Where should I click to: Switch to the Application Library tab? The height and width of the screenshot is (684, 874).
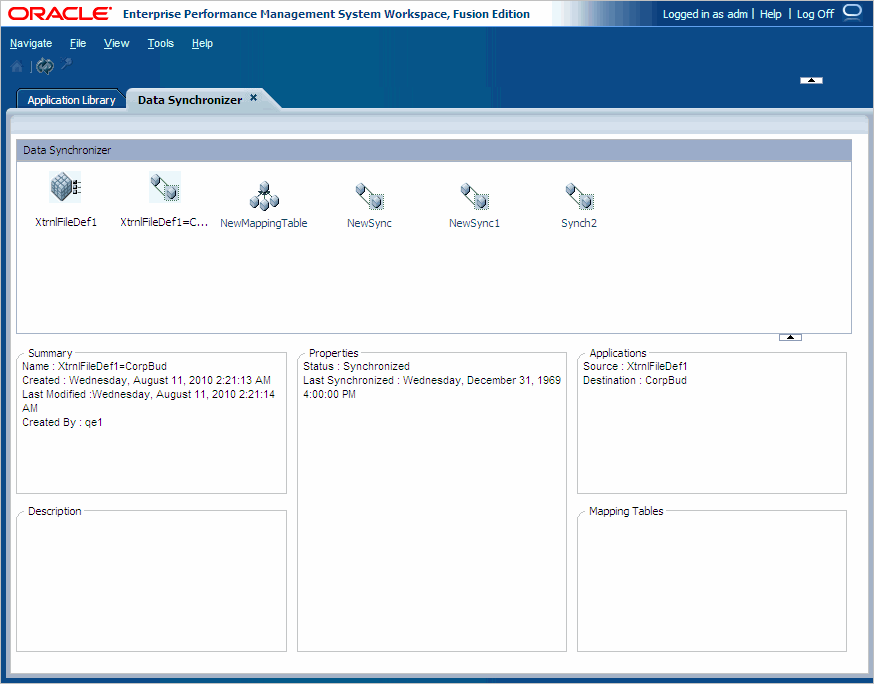(x=70, y=99)
